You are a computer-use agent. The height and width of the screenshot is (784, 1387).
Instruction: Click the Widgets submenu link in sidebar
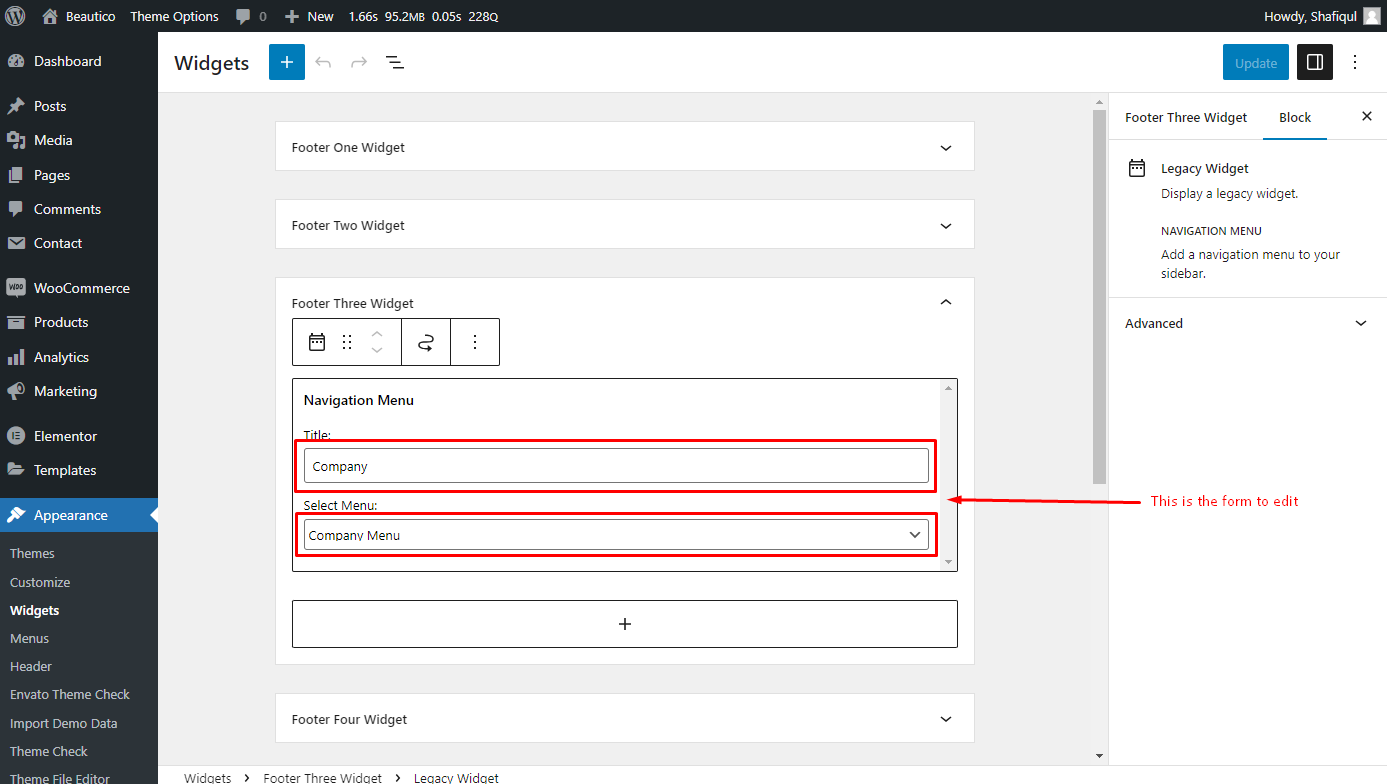[34, 610]
